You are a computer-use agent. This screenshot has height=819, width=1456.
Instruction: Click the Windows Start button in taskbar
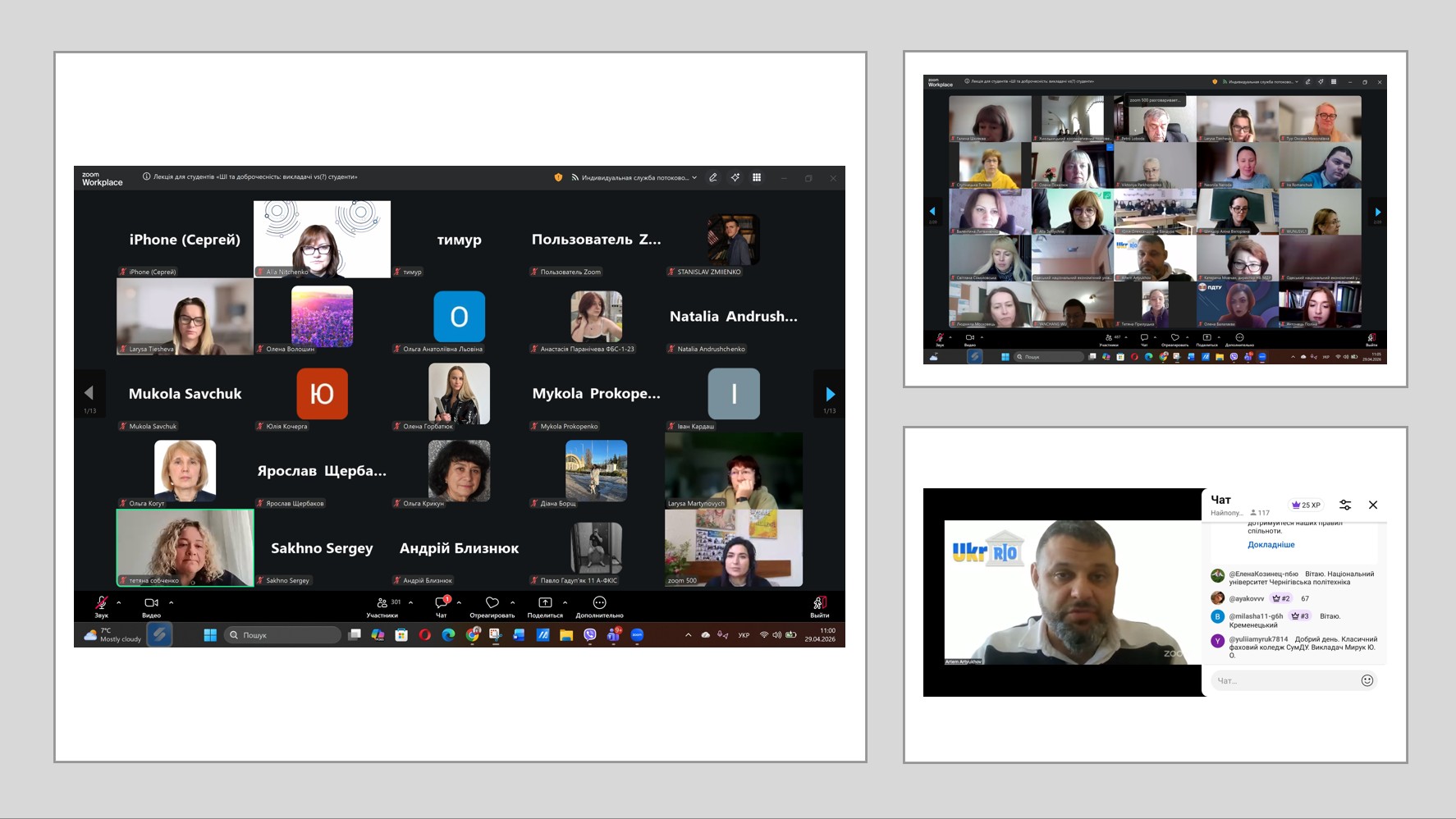(210, 635)
